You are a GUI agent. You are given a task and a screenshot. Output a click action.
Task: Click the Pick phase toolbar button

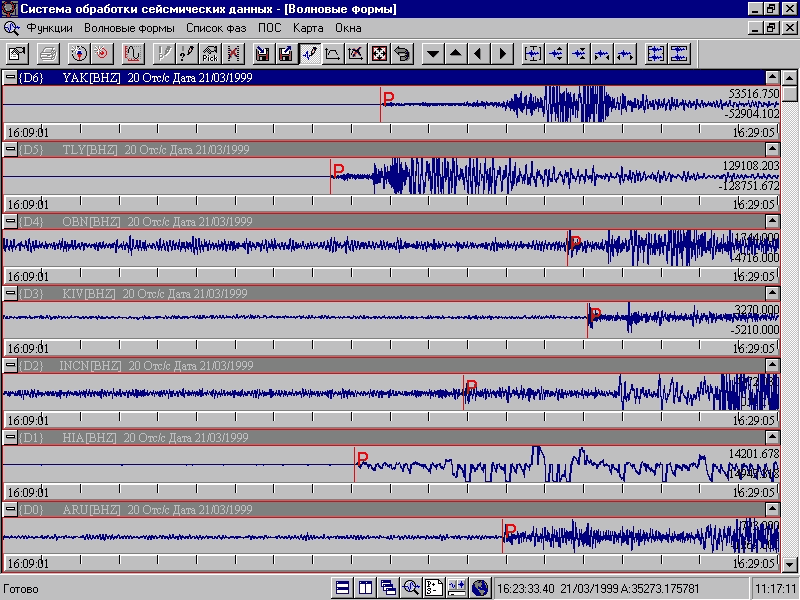click(x=210, y=53)
